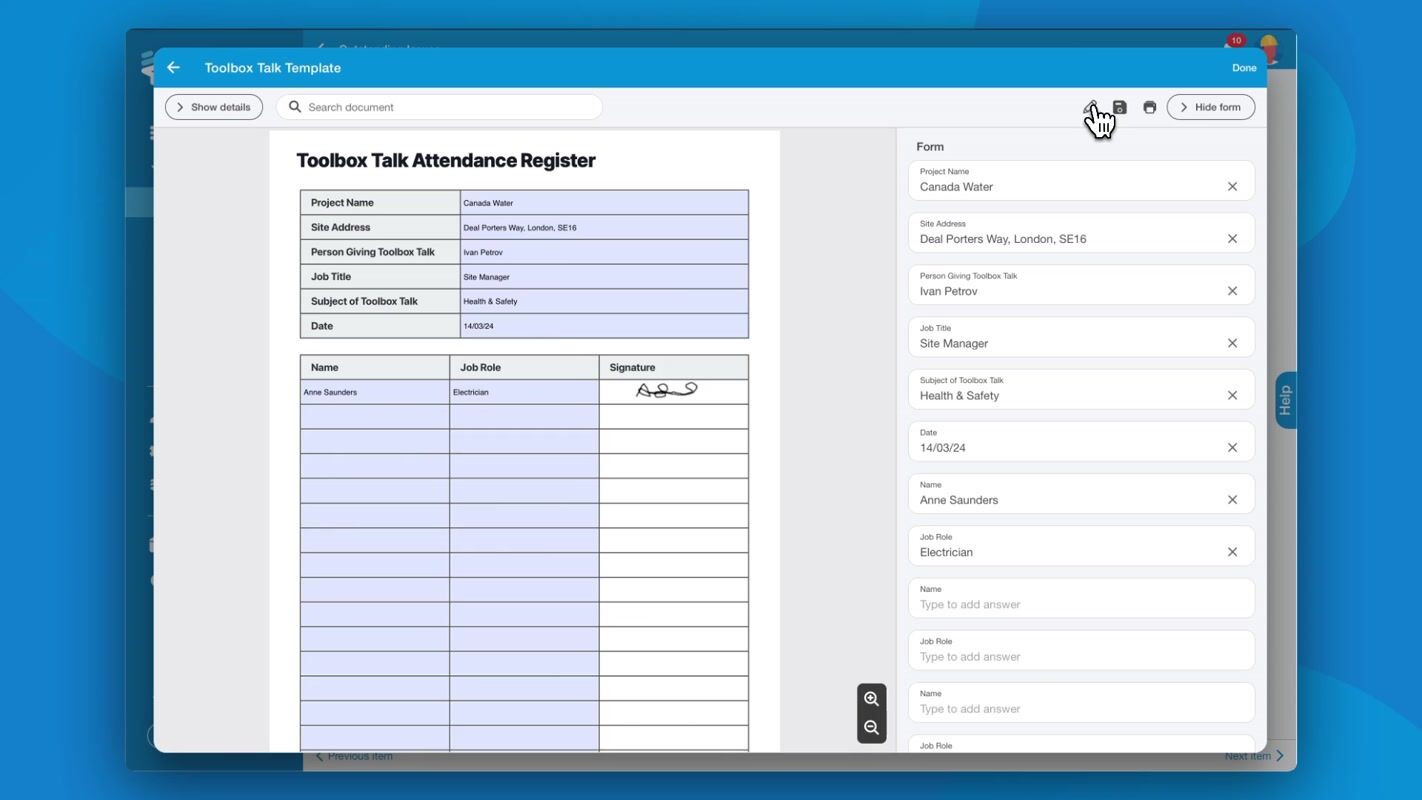The height and width of the screenshot is (800, 1422).
Task: Click the save disk icon
Action: tap(1120, 107)
